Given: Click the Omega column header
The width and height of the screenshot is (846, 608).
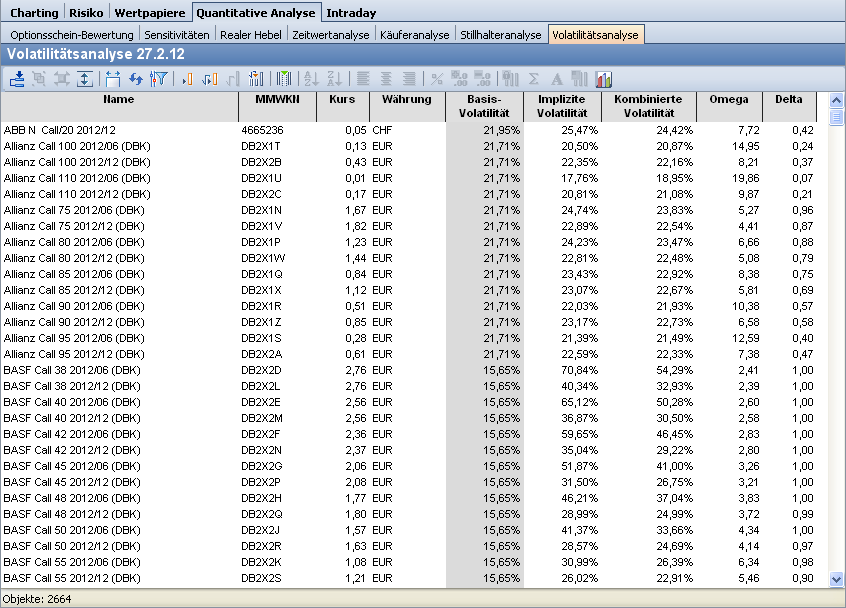Looking at the screenshot, I should tap(728, 100).
